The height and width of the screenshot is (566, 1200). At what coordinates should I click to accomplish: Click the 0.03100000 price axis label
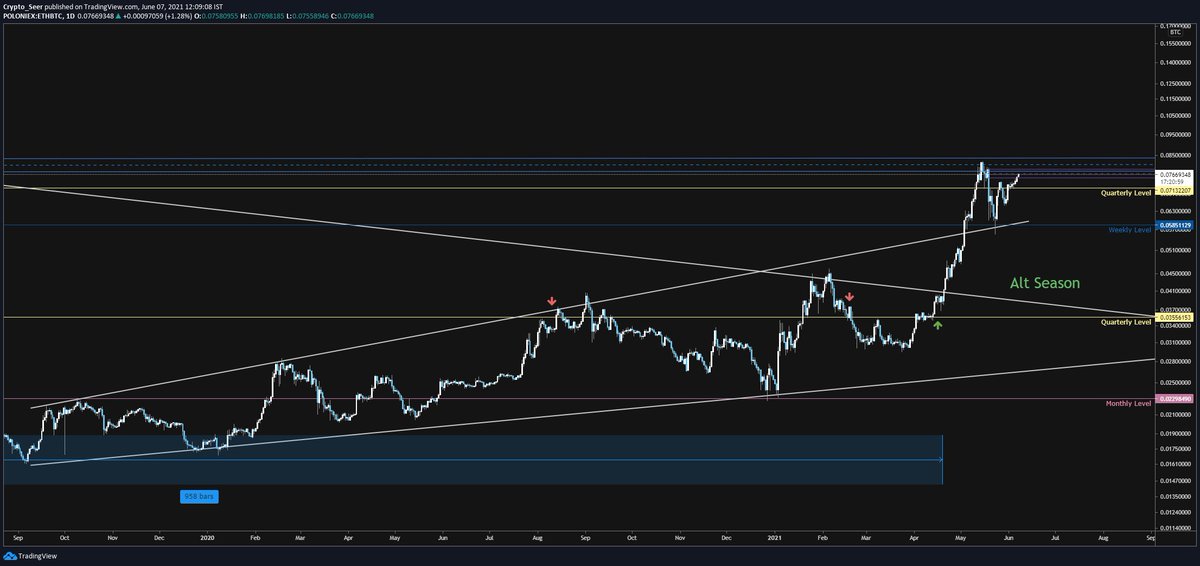pyautogui.click(x=1175, y=343)
